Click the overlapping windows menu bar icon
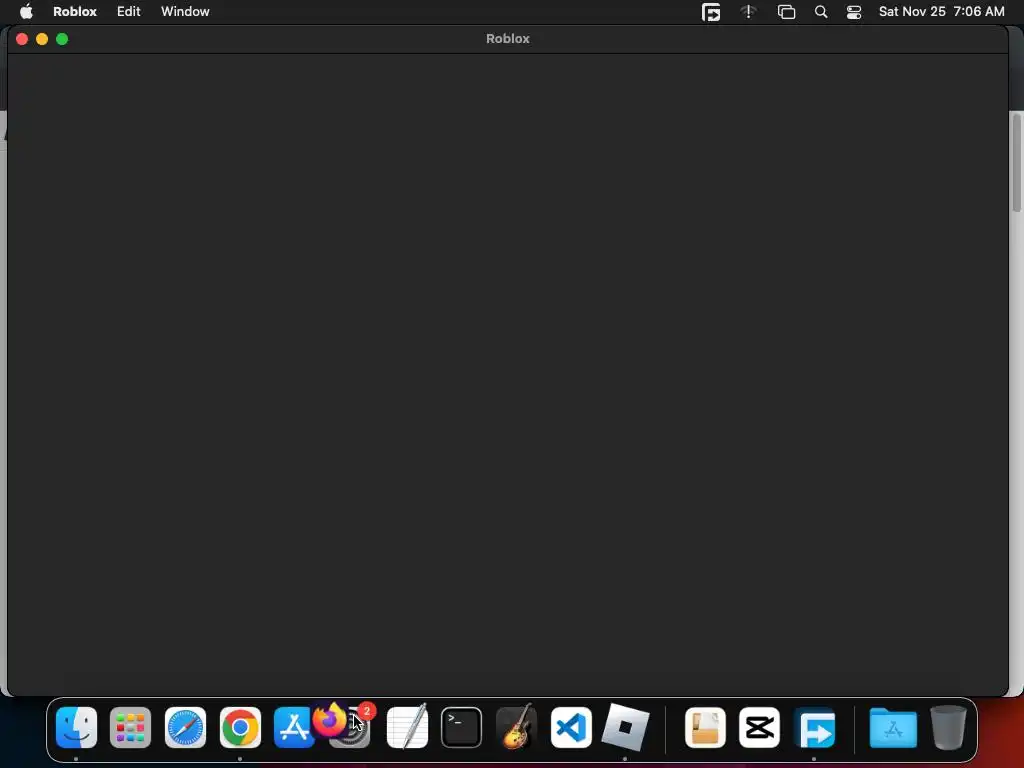 pyautogui.click(x=786, y=12)
